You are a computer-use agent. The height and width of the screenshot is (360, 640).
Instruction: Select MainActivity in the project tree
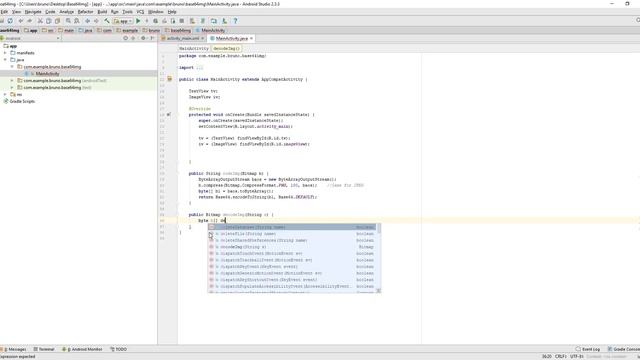click(47, 73)
